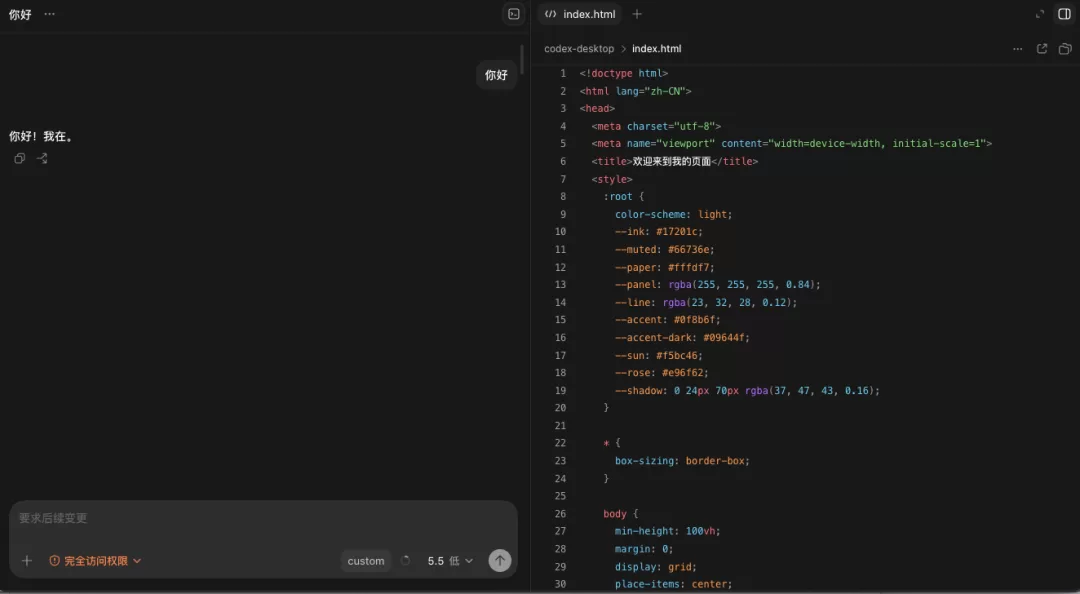Viewport: 1080px width, 594px height.
Task: Open new tab with plus beside index.html
Action: (x=637, y=14)
